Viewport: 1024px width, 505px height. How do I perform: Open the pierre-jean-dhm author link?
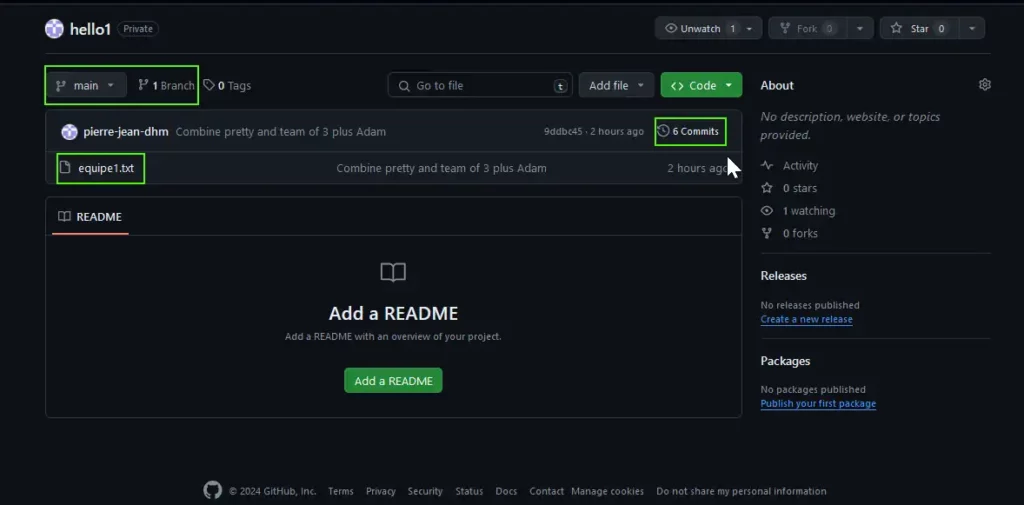click(126, 132)
